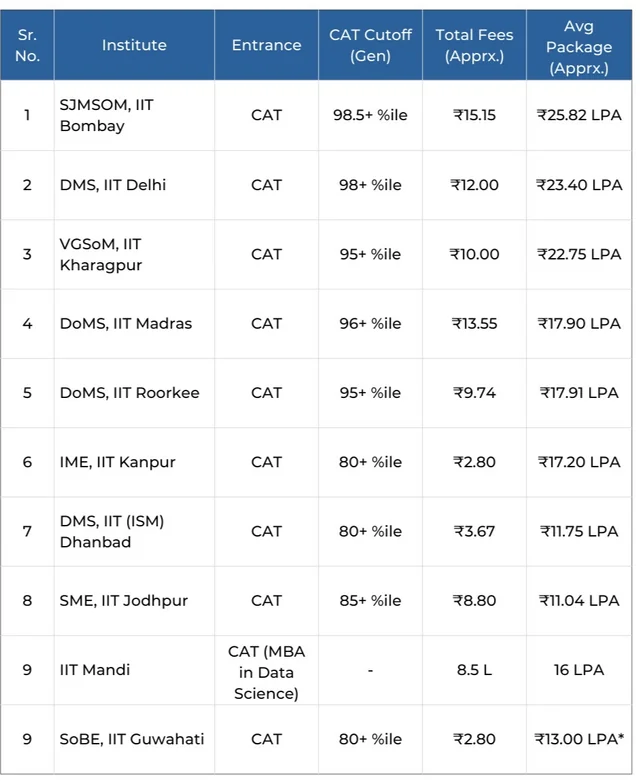Select the SoBE, IIT Guwahati cell
This screenshot has height=781, width=640.
click(x=132, y=739)
